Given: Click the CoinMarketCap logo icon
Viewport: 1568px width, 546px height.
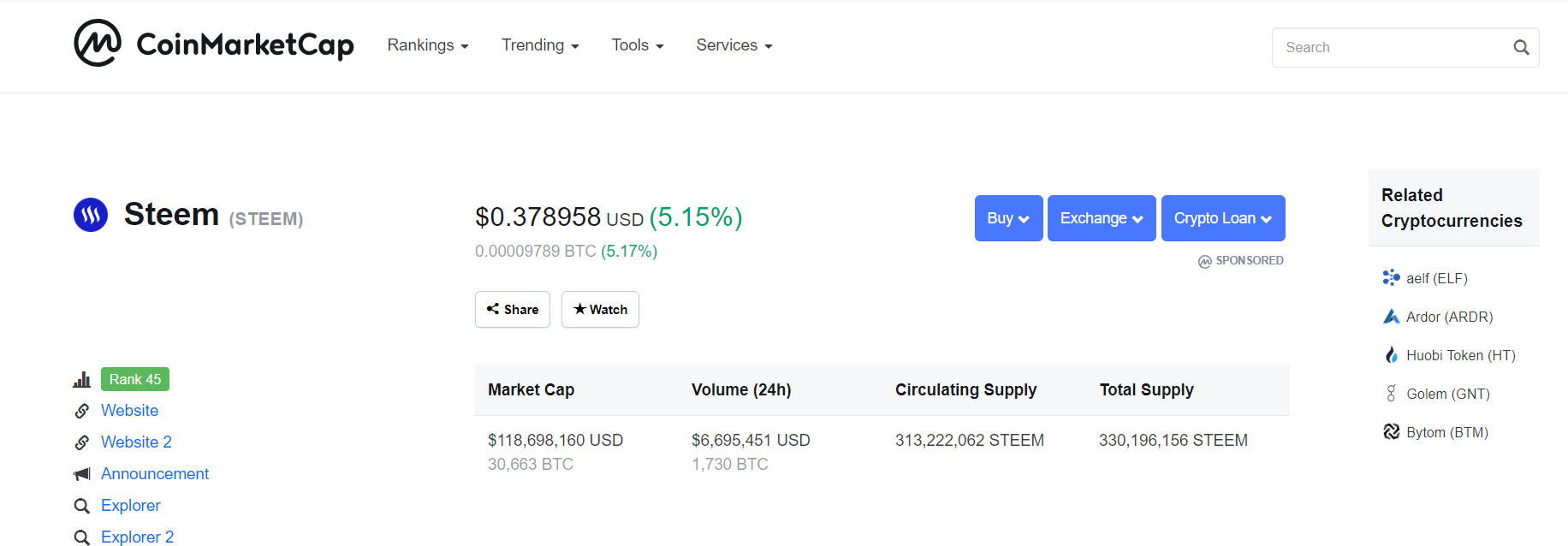Looking at the screenshot, I should coord(98,43).
